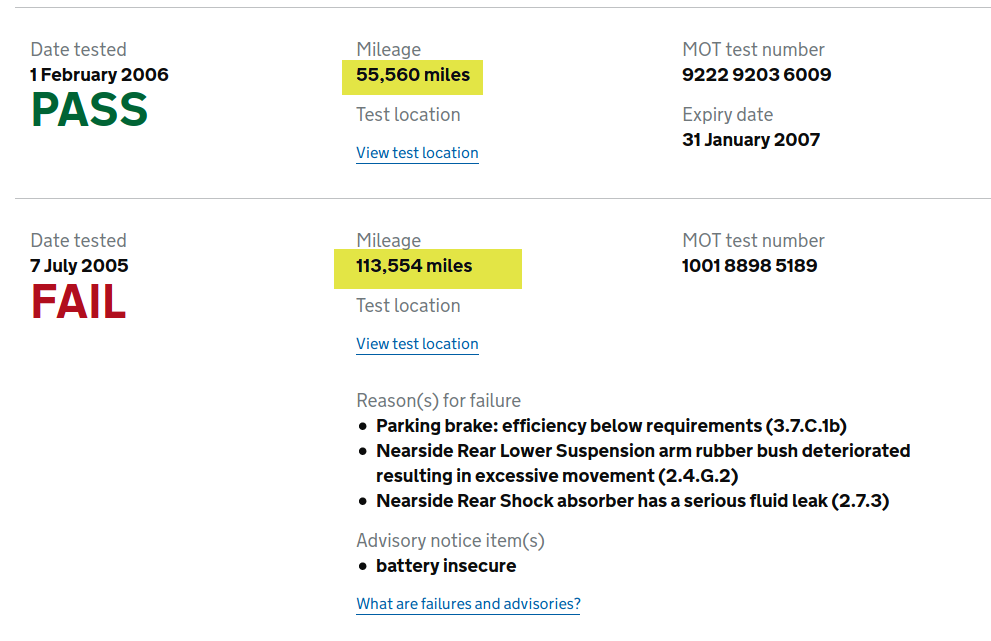This screenshot has width=991, height=641.
Task: Click the Expiry date label
Action: tap(727, 114)
